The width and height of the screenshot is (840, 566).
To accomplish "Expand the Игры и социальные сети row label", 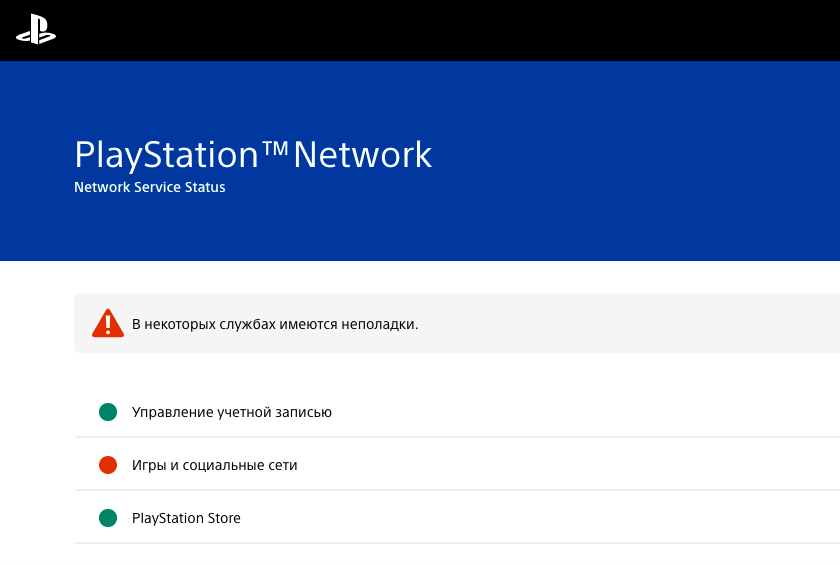I will tap(215, 465).
